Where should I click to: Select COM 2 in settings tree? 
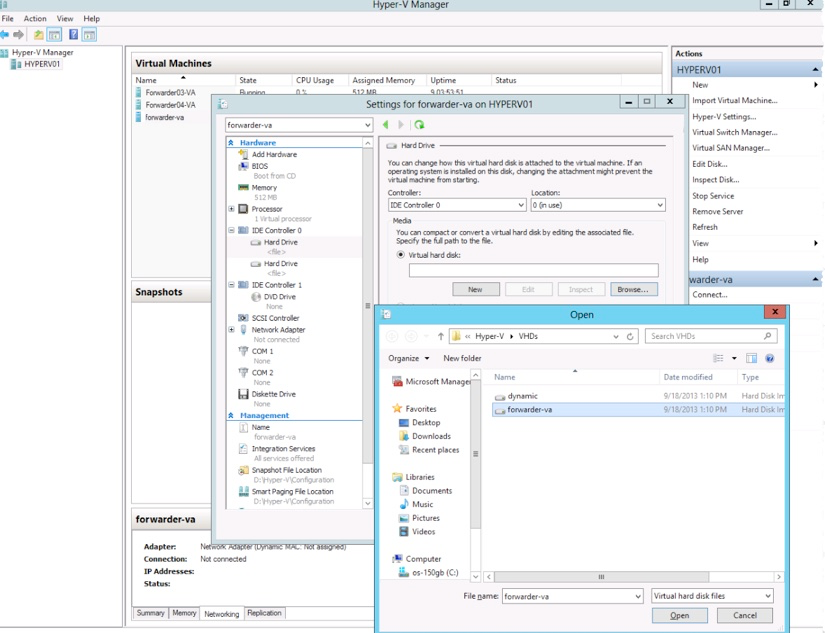(262, 373)
